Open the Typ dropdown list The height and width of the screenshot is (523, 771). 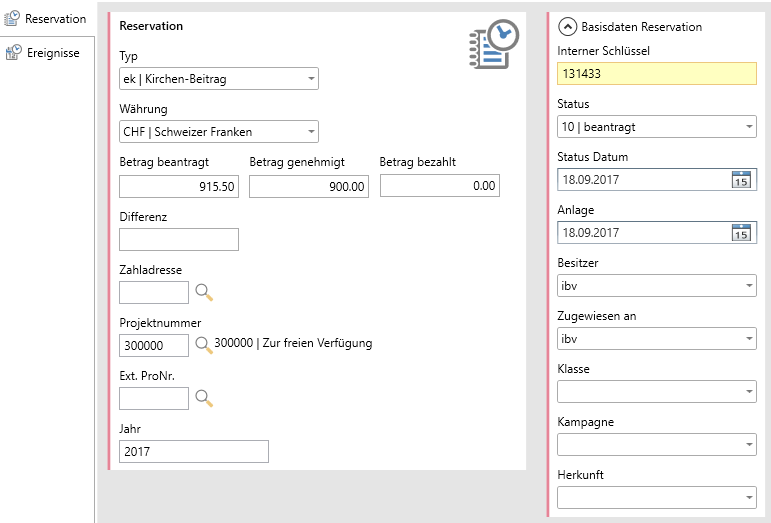point(311,79)
